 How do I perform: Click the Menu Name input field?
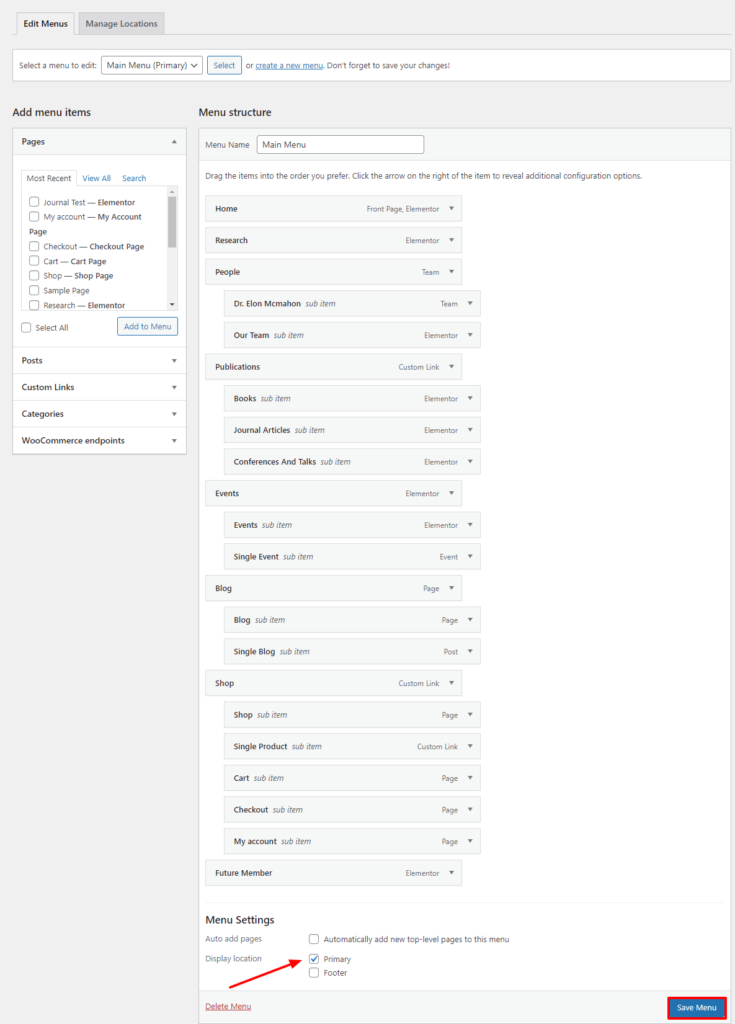(340, 145)
